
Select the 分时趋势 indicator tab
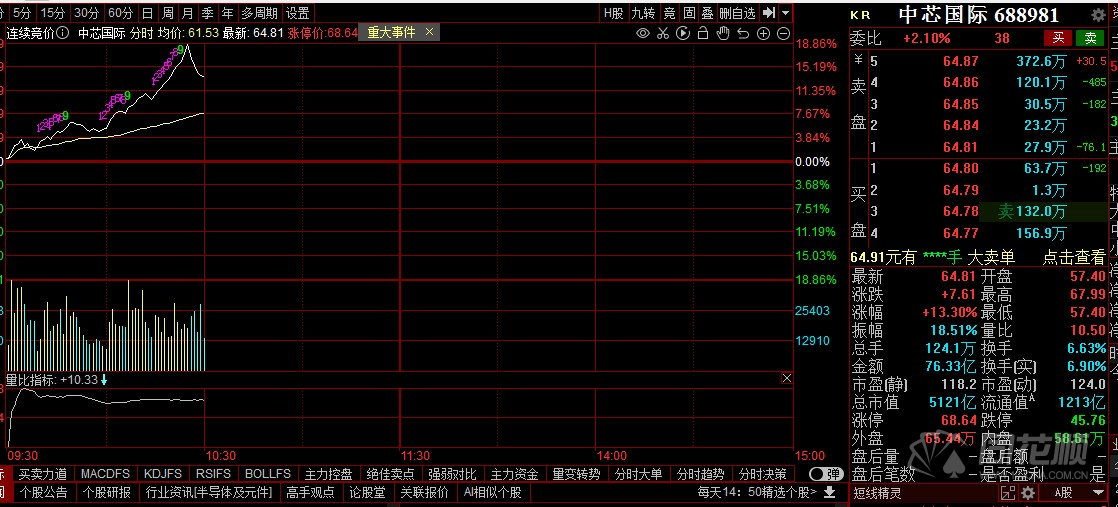point(700,473)
